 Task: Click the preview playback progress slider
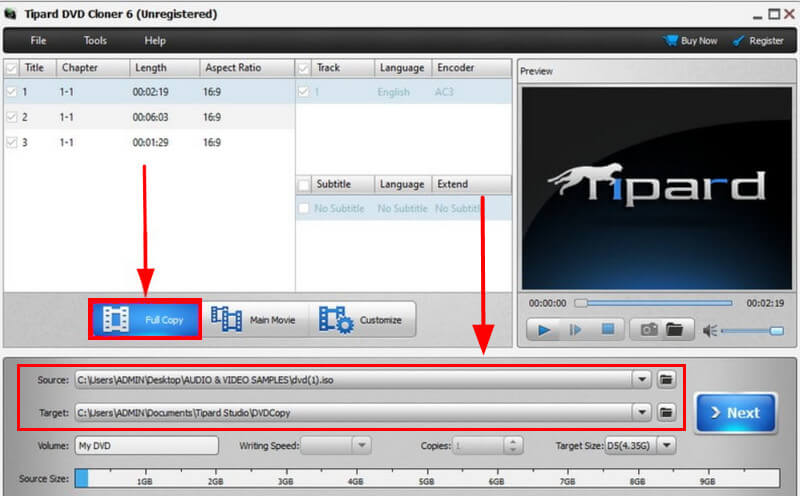654,303
